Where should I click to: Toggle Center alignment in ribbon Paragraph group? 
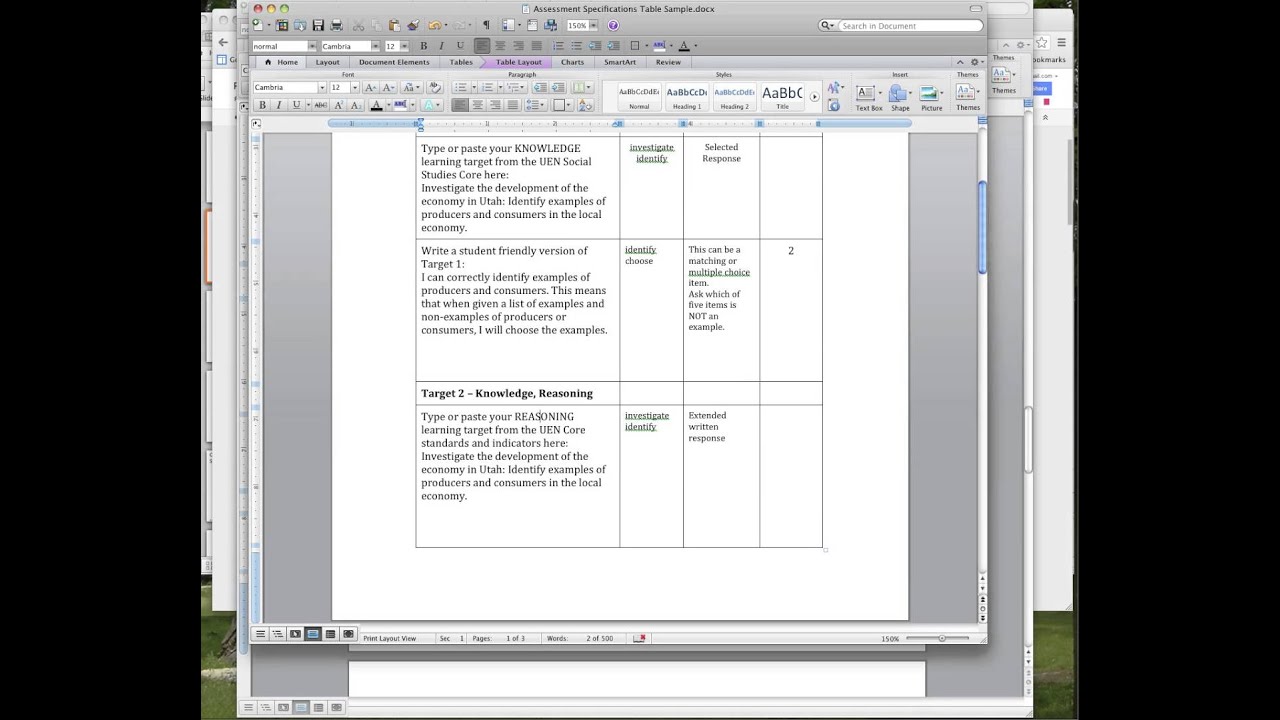tap(478, 105)
